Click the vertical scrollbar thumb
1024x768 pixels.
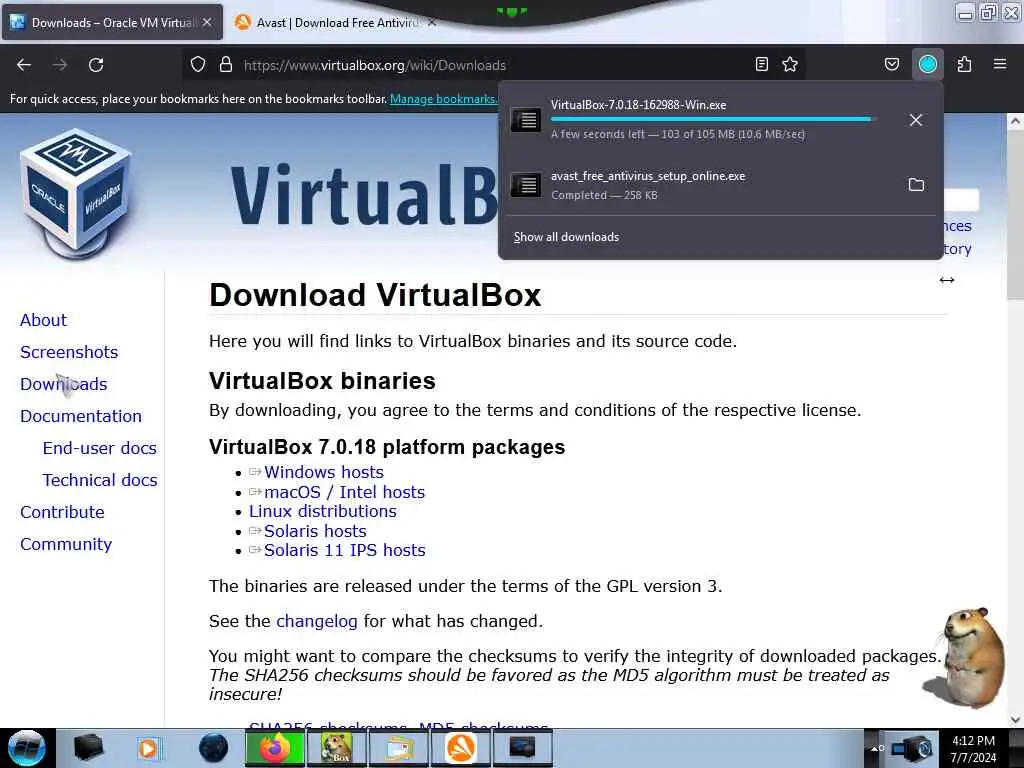pyautogui.click(x=1015, y=216)
